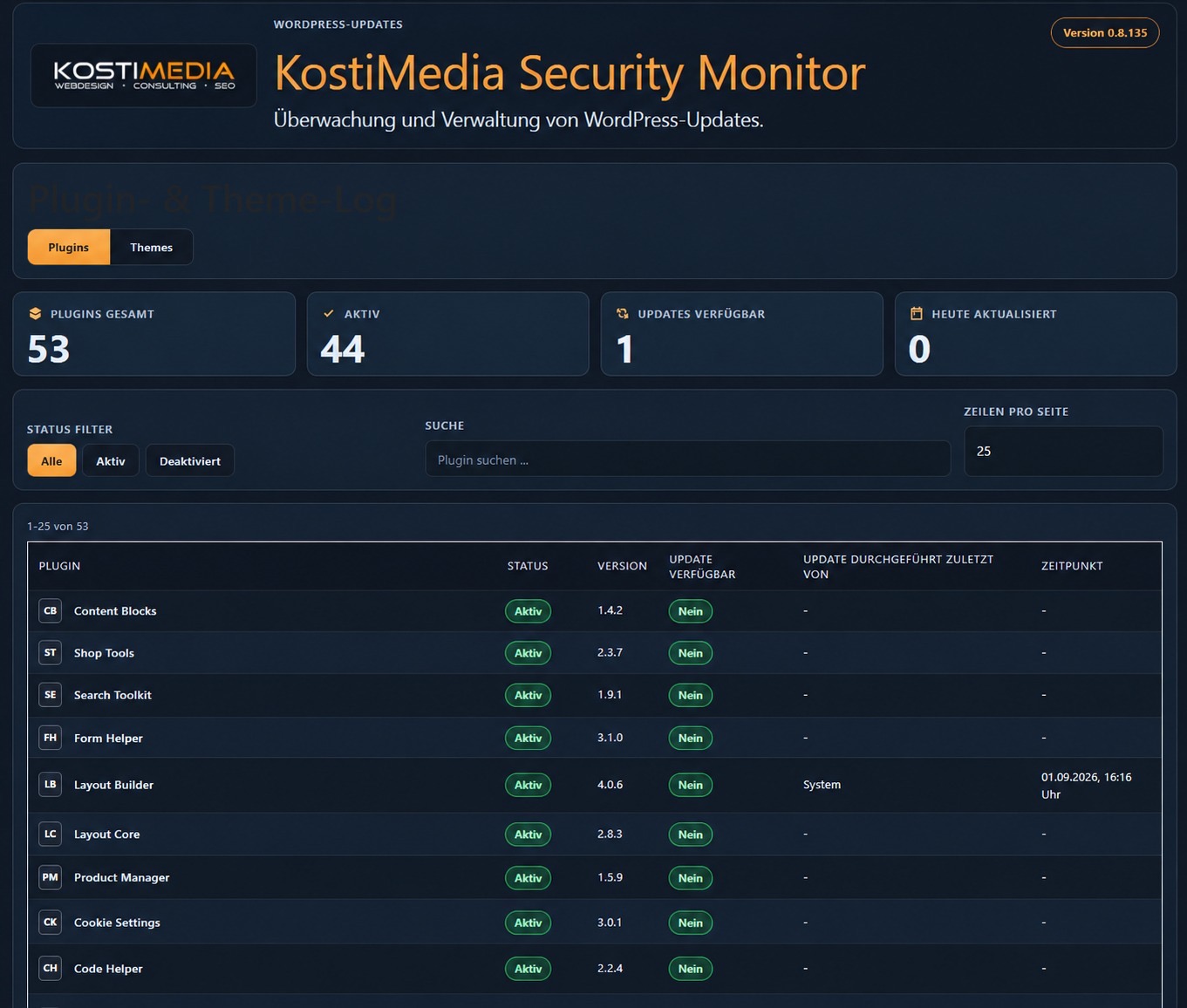This screenshot has height=1008, width=1187.
Task: Click the Product Manager plugin name
Action: pos(121,878)
